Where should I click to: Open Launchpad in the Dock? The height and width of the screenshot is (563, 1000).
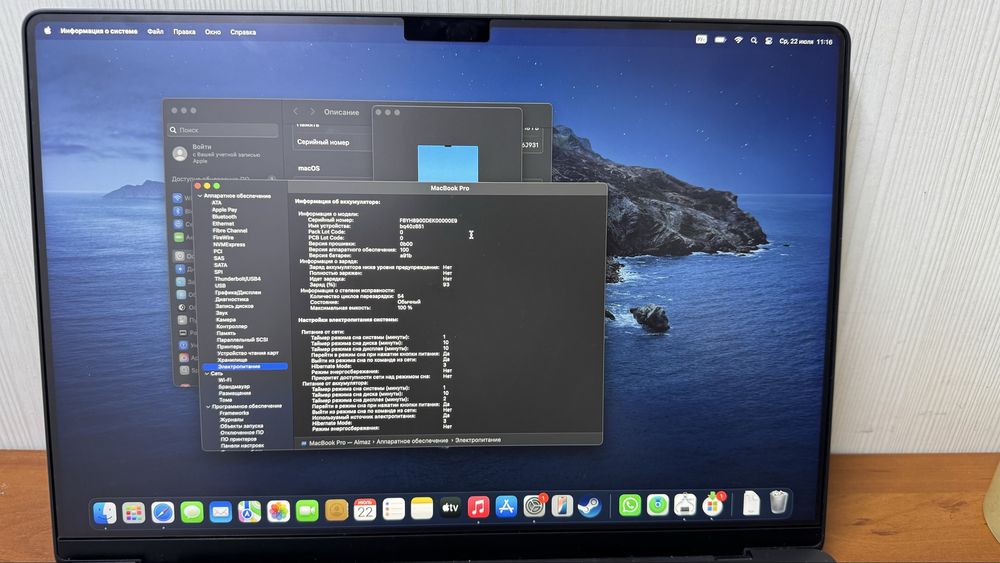tap(133, 512)
